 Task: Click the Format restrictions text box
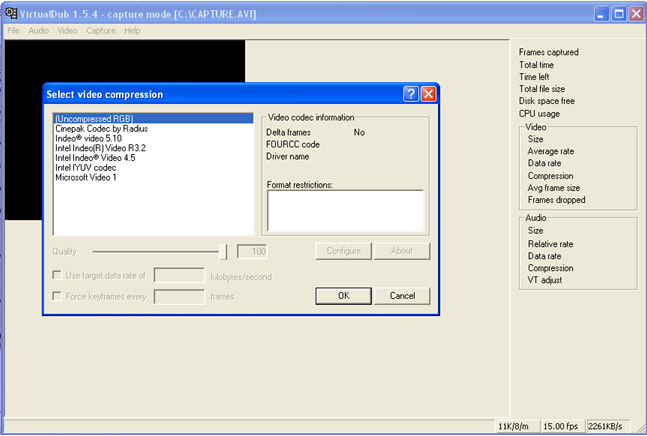[x=345, y=210]
